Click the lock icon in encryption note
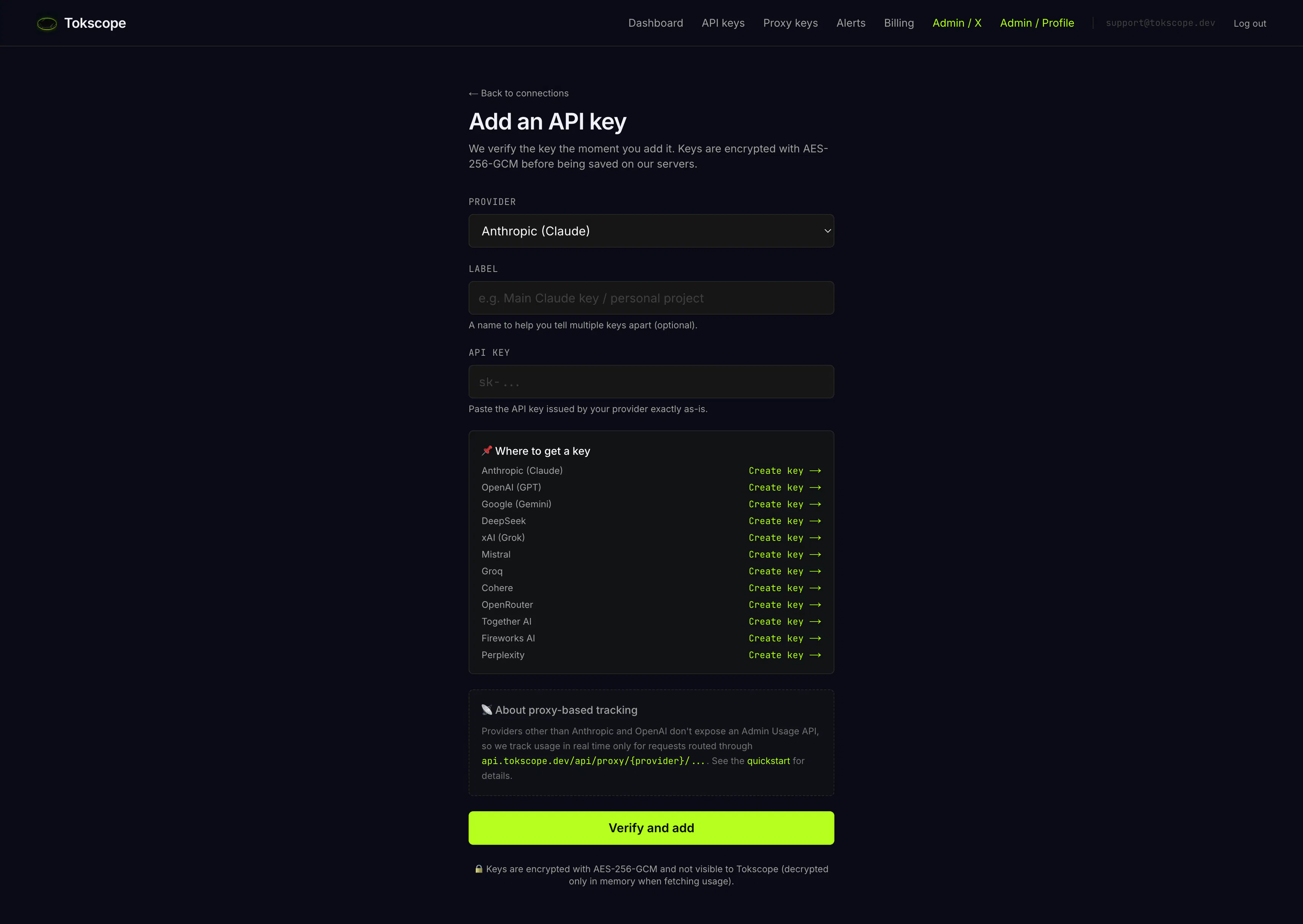1303x924 pixels. pos(479,869)
